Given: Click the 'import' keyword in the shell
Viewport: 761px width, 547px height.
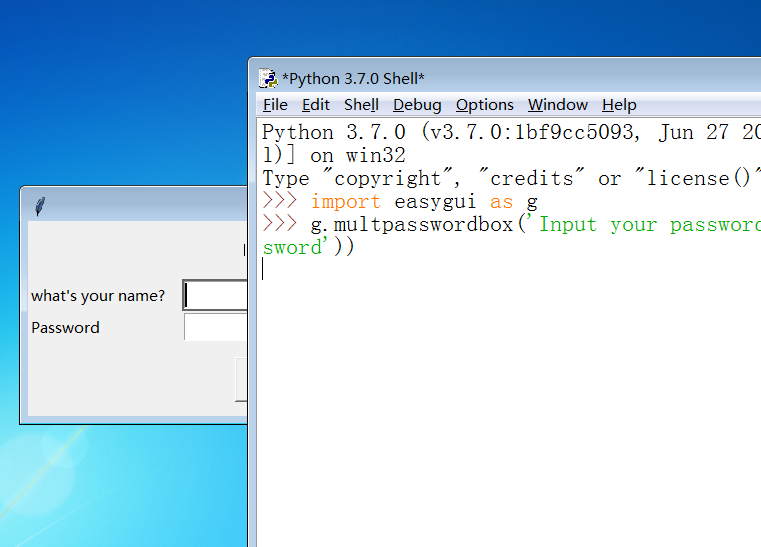Looking at the screenshot, I should pos(346,201).
